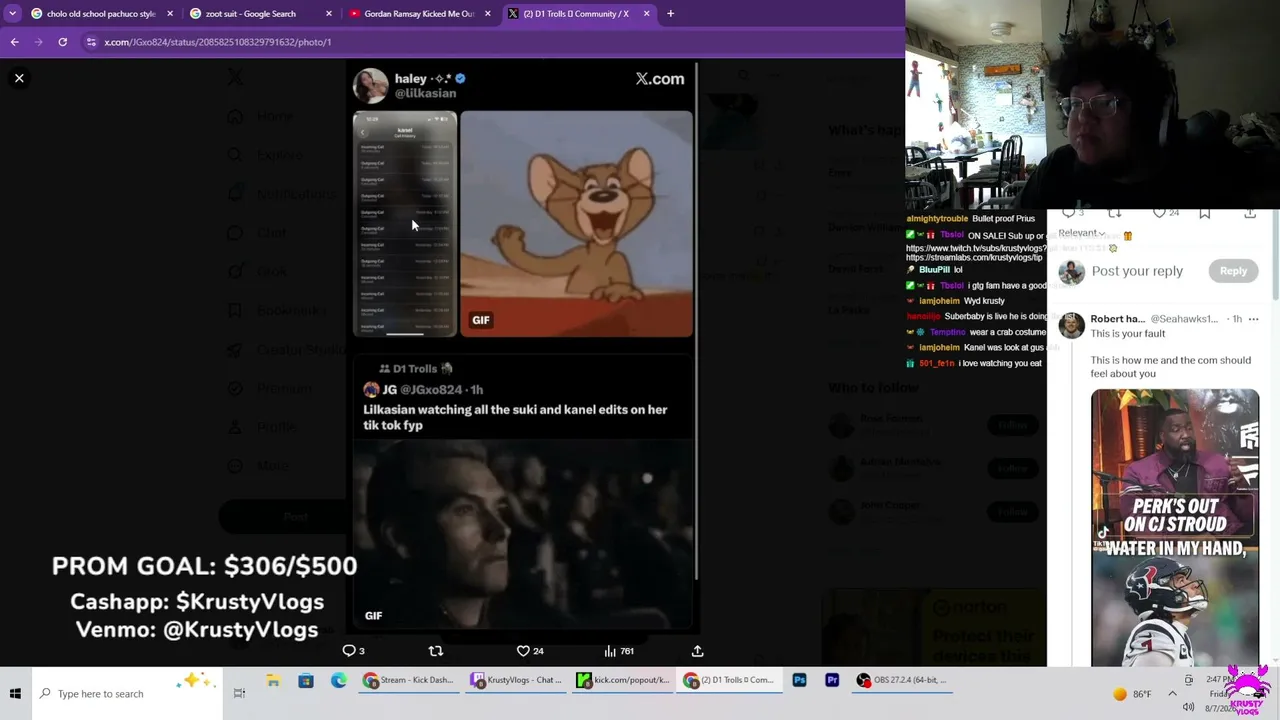Launch Microsoft Edge from the taskbar
Viewport: 1280px width, 720px height.
point(339,681)
